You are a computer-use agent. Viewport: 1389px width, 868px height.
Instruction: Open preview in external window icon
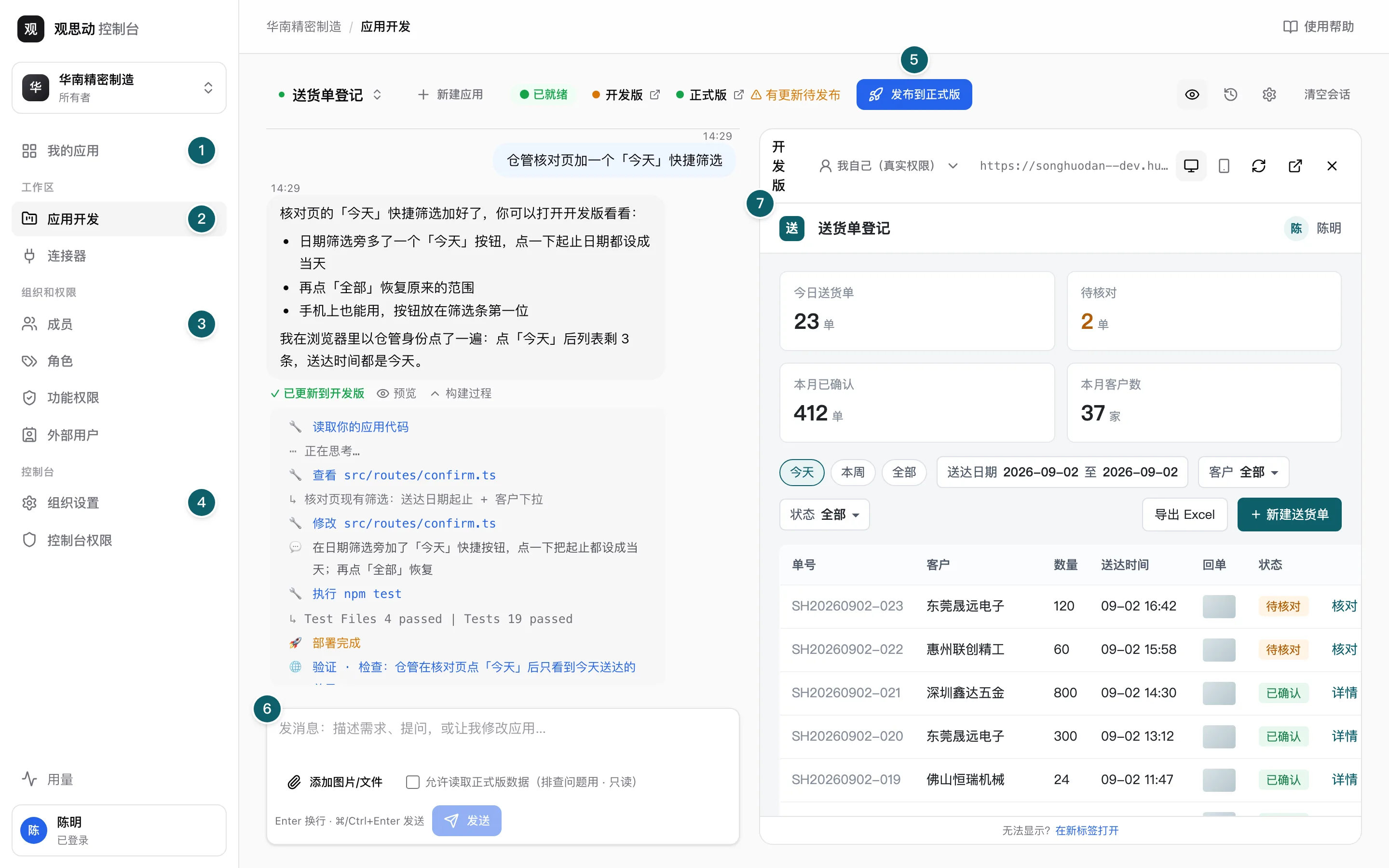point(1295,166)
